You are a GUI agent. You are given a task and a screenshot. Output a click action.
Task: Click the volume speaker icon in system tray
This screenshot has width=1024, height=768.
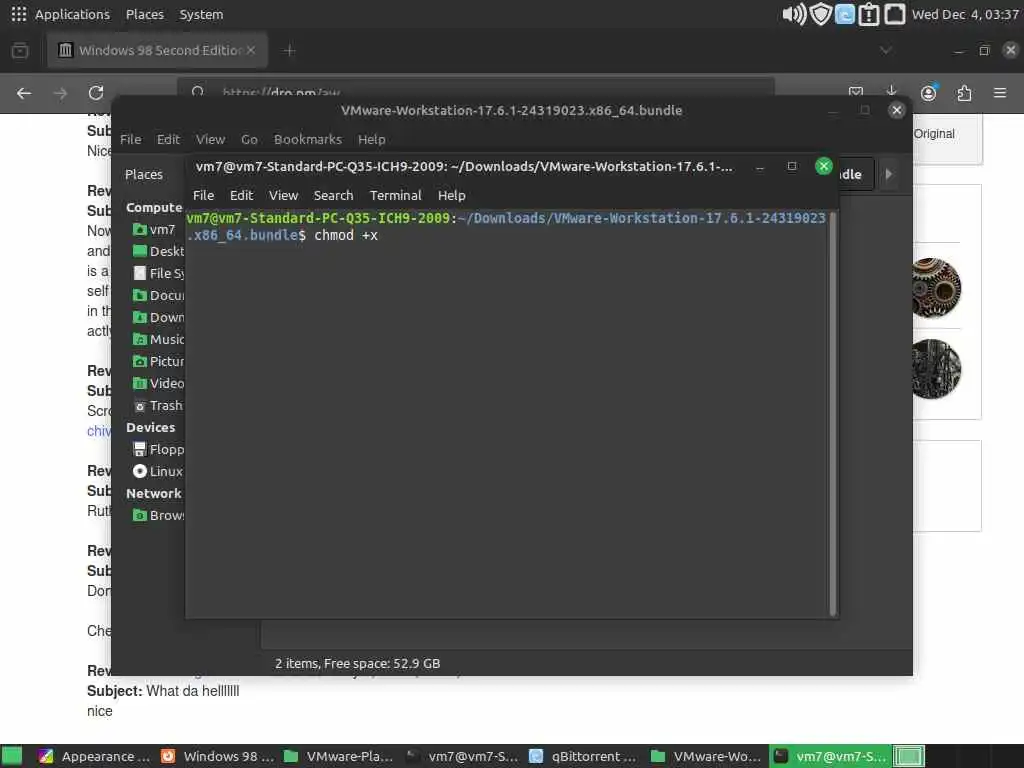[794, 14]
